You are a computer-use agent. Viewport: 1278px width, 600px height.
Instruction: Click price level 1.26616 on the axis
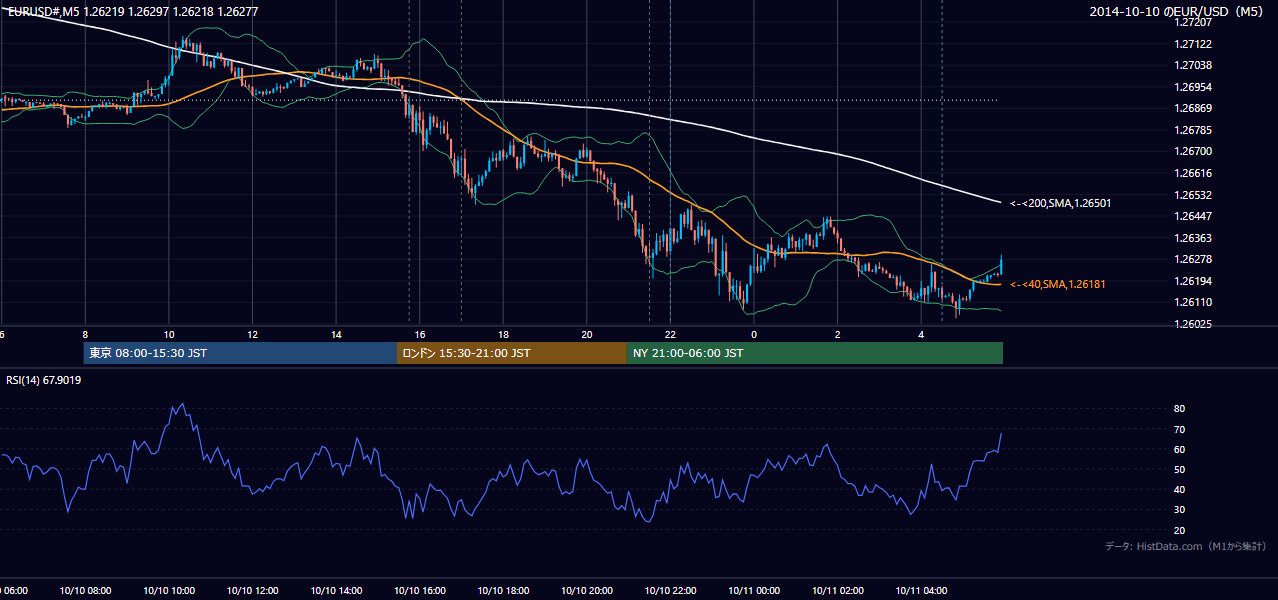point(1194,173)
